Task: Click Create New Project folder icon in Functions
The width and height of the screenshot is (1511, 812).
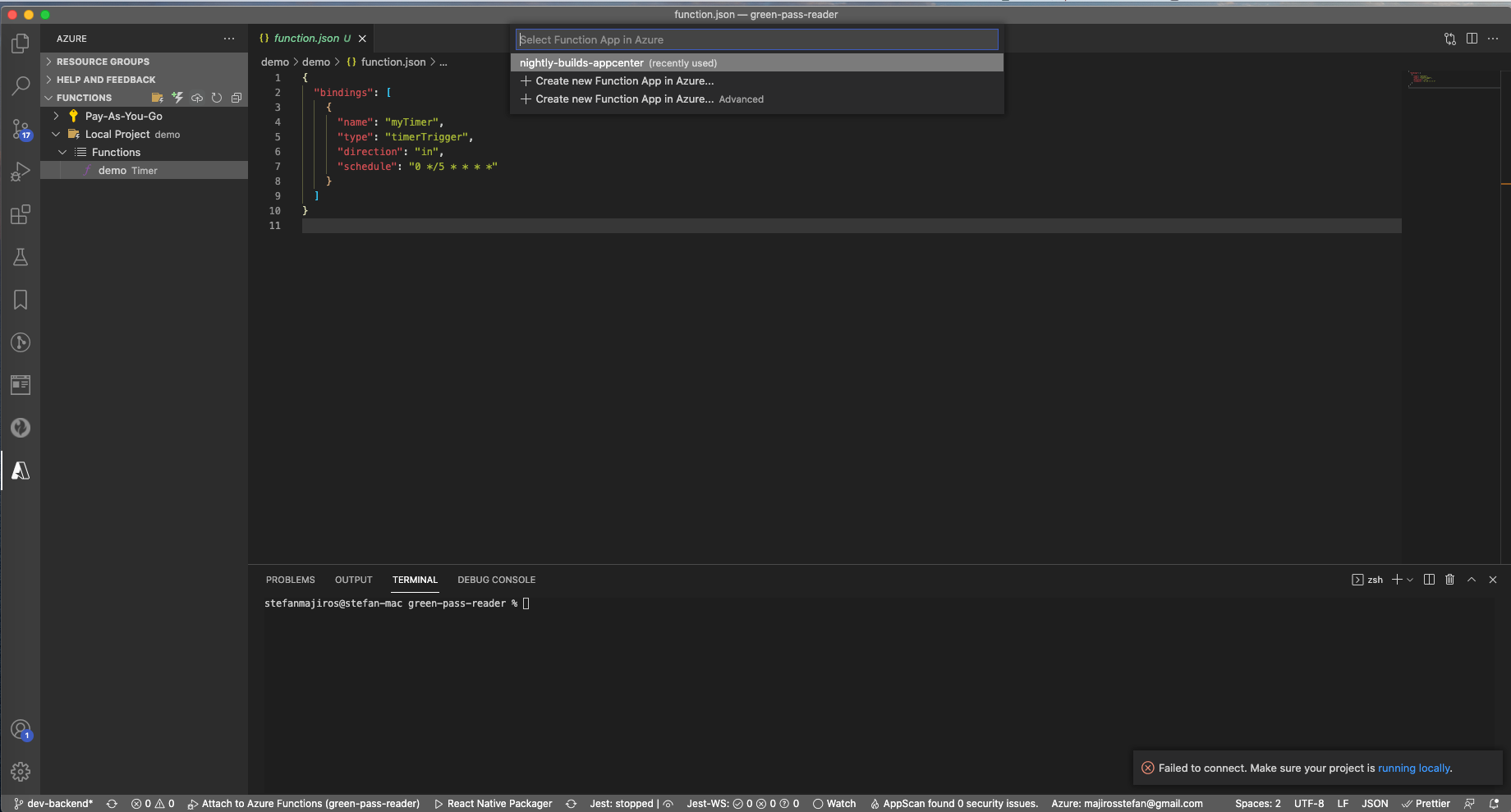Action: click(158, 98)
